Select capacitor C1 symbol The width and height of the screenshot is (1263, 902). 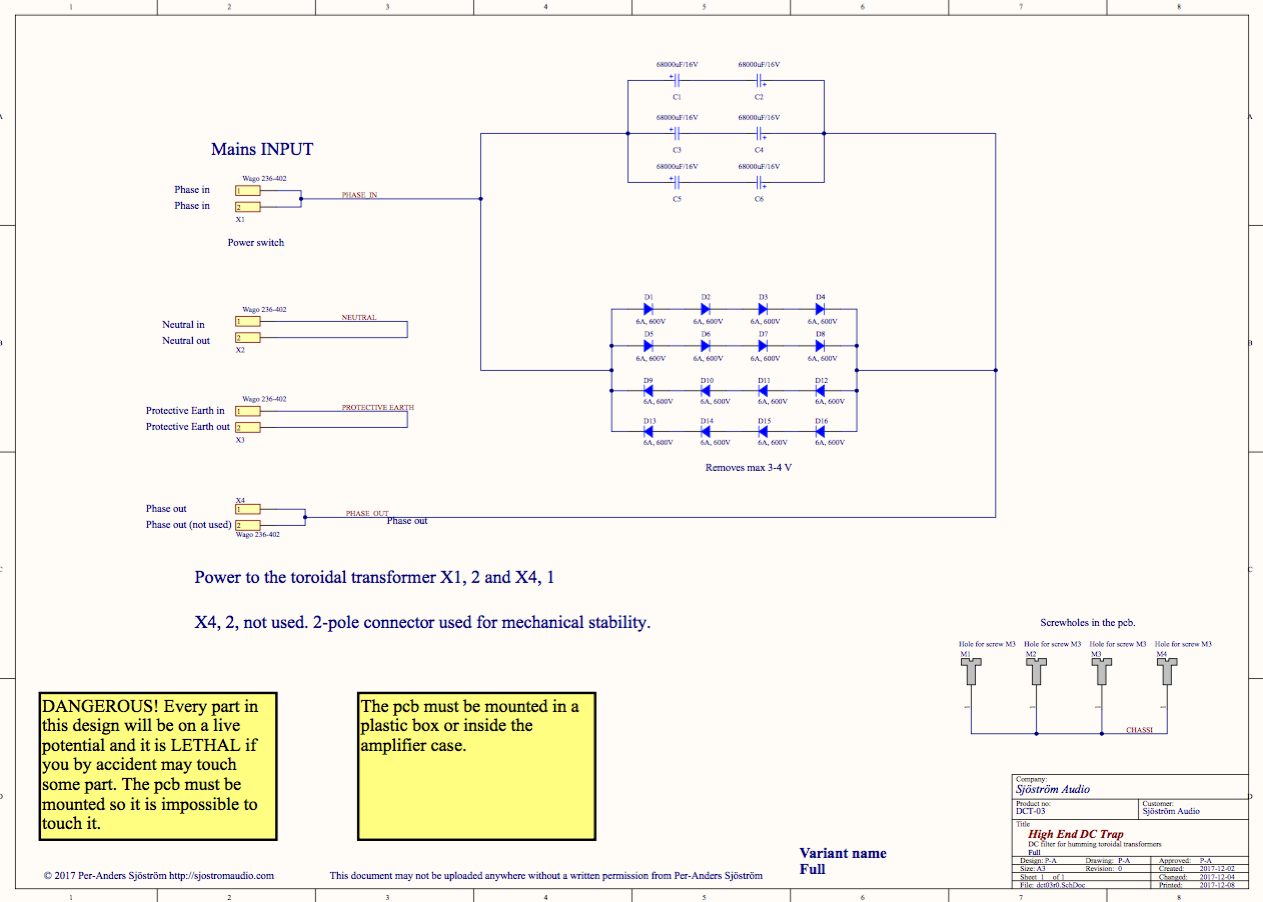pos(677,80)
